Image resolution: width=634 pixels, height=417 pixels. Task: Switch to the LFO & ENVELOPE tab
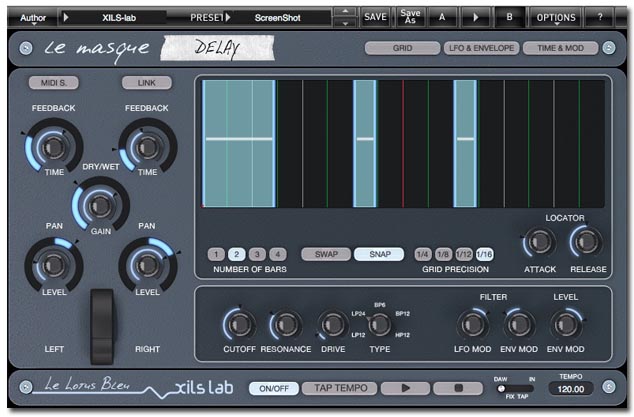[x=481, y=48]
